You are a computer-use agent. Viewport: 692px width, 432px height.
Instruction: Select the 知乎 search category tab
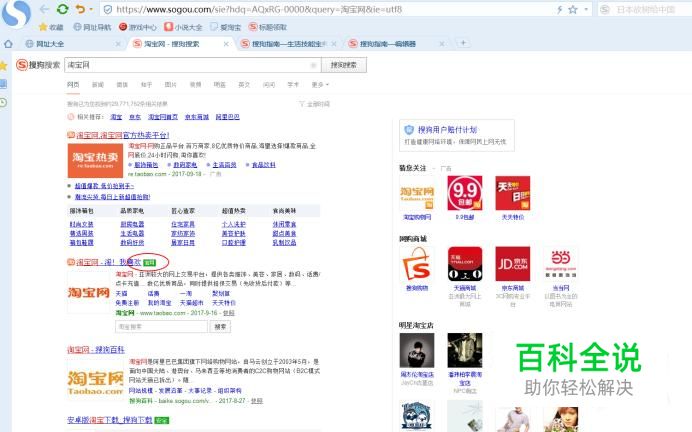[x=146, y=84]
